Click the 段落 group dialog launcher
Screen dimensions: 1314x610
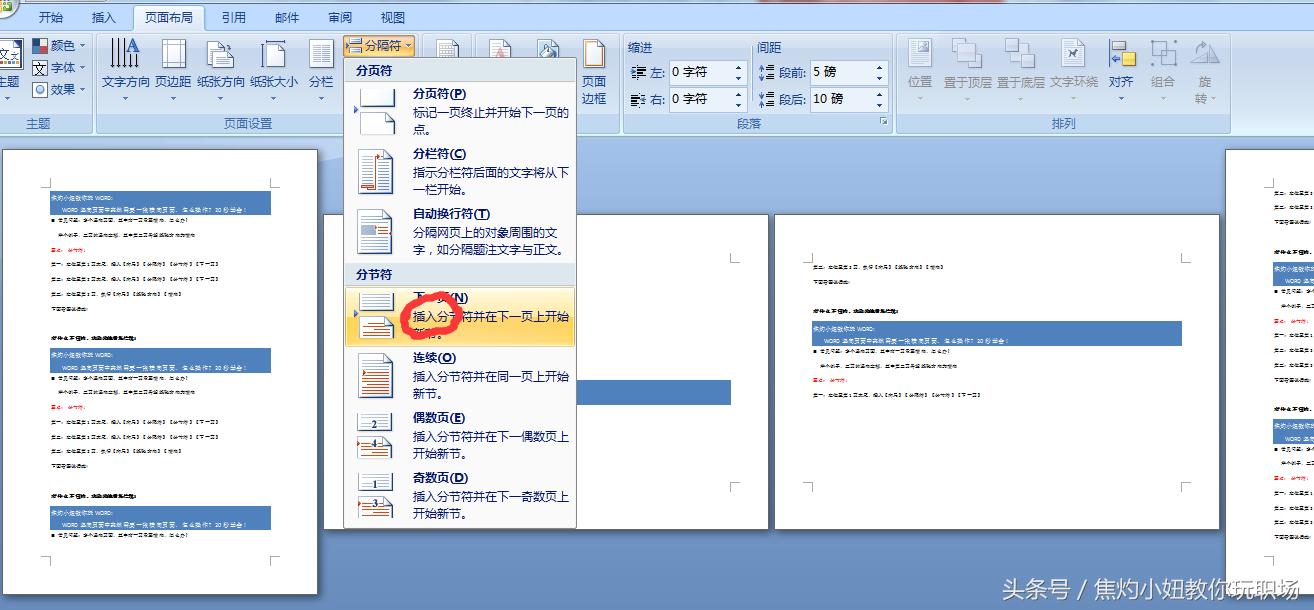point(885,120)
